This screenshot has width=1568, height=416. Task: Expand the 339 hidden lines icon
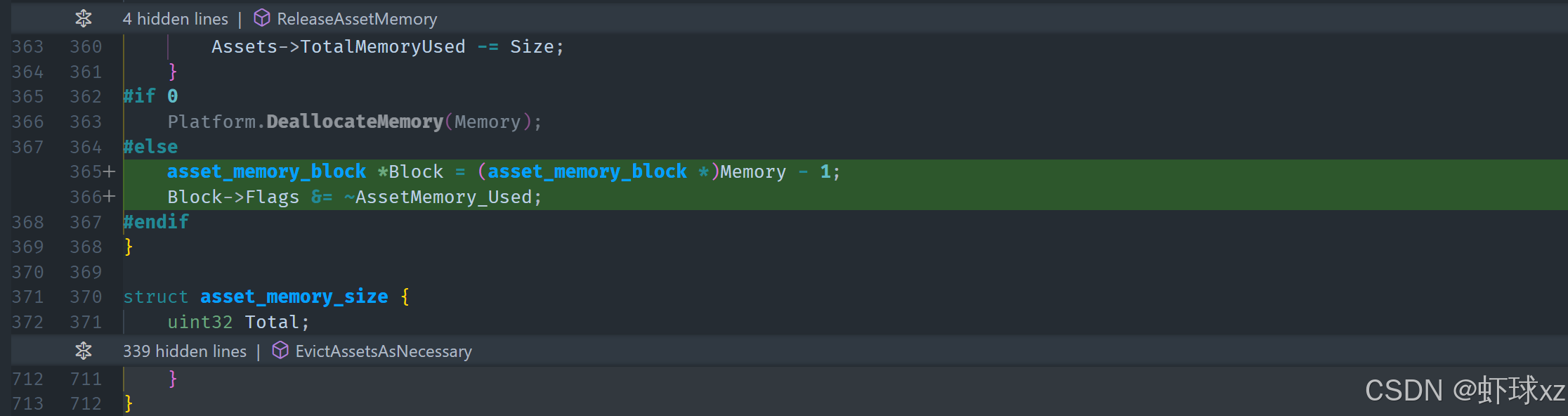[84, 351]
